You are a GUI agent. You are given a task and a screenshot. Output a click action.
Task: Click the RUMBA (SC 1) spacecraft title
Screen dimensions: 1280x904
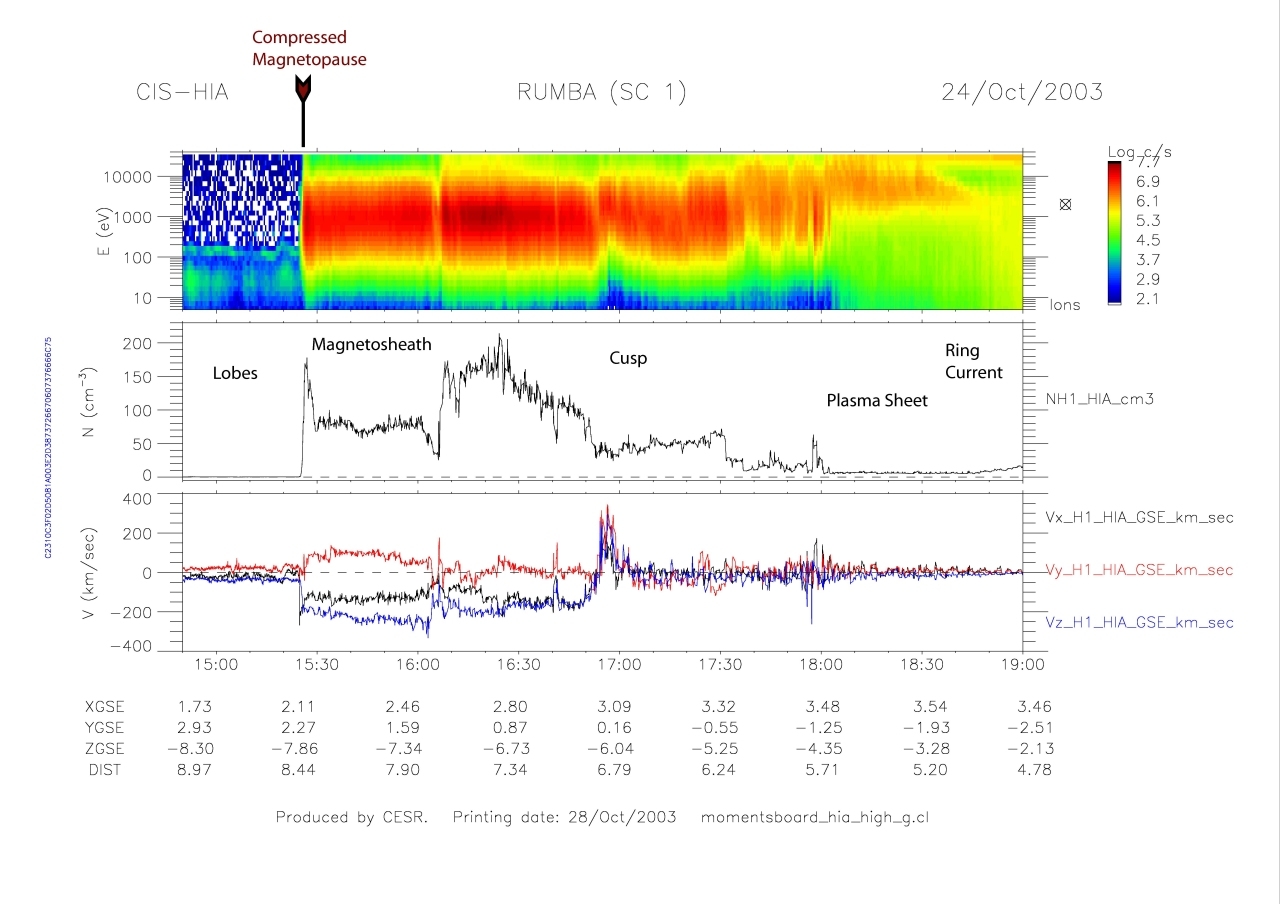tap(602, 93)
